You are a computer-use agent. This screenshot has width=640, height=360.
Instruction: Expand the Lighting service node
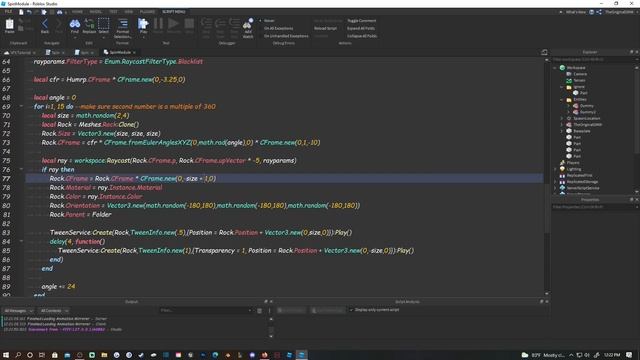[x=555, y=169]
